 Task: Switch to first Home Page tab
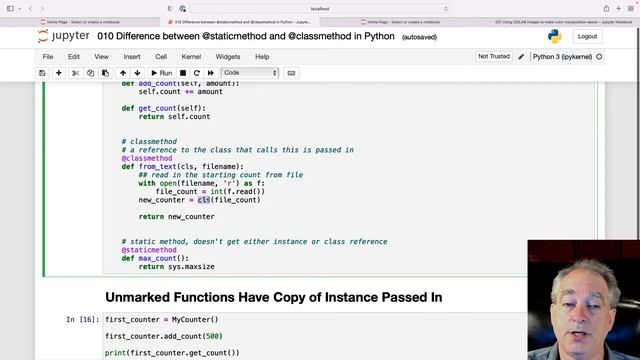pos(80,22)
